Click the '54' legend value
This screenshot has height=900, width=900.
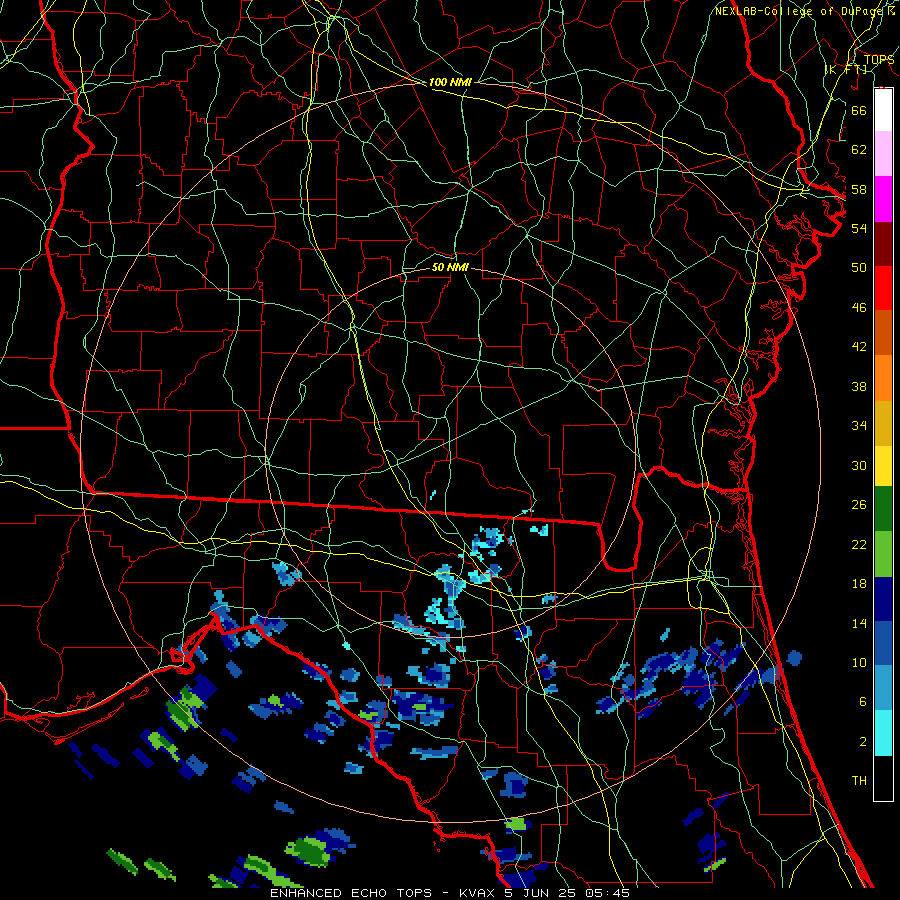click(x=859, y=228)
